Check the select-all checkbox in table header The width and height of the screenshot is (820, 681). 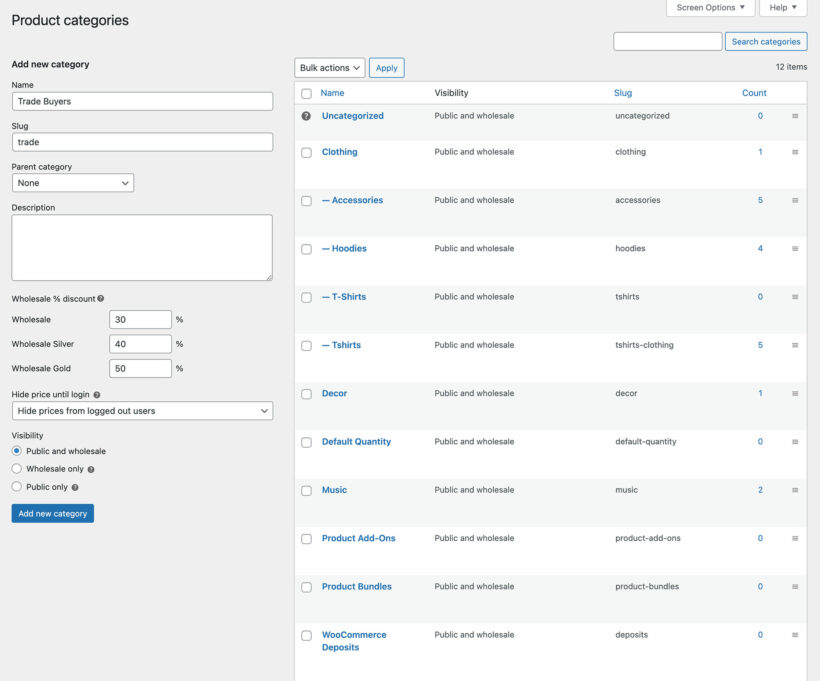click(x=306, y=92)
